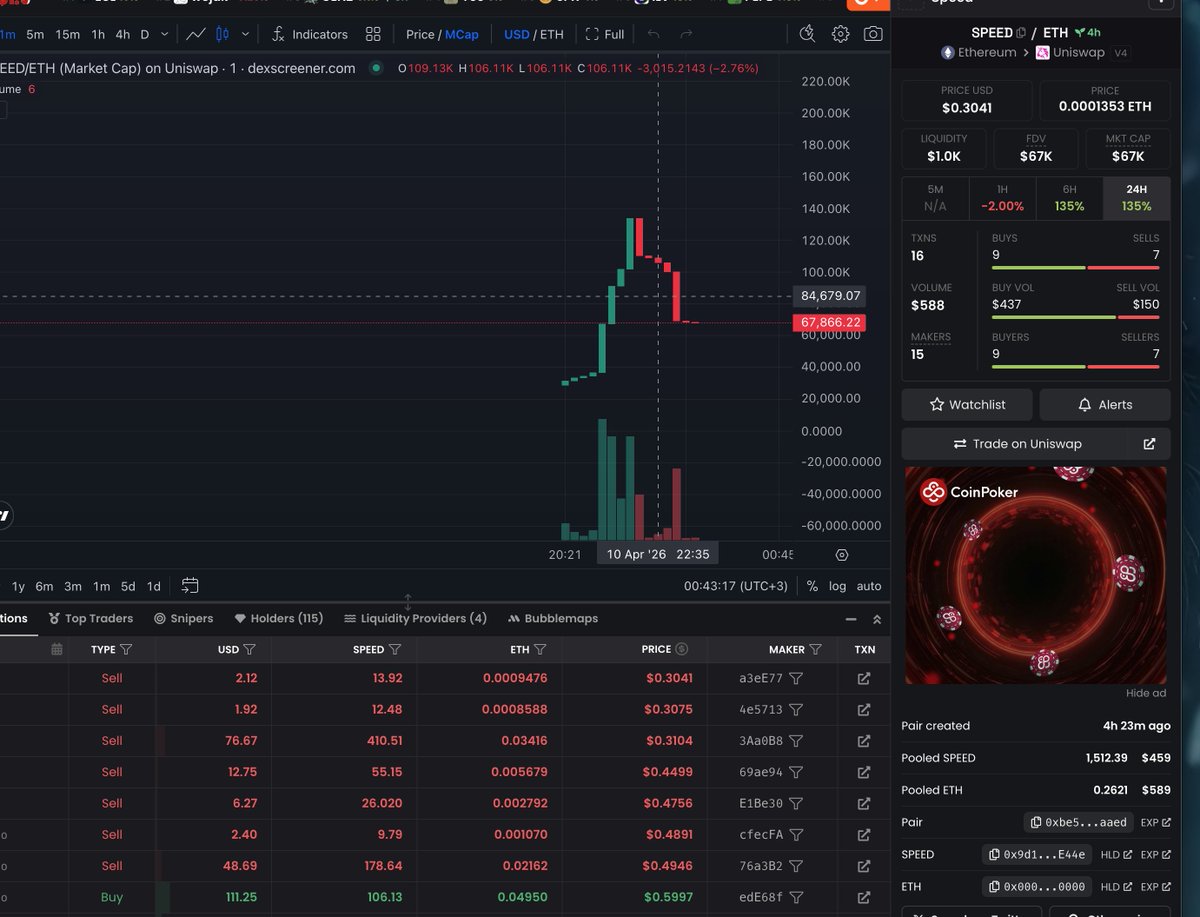
Task: Switch chart to MCap mode
Action: pos(462,34)
